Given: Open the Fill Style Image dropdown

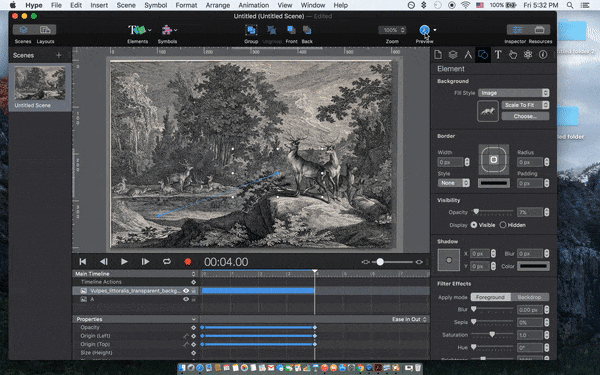Looking at the screenshot, I should point(514,93).
